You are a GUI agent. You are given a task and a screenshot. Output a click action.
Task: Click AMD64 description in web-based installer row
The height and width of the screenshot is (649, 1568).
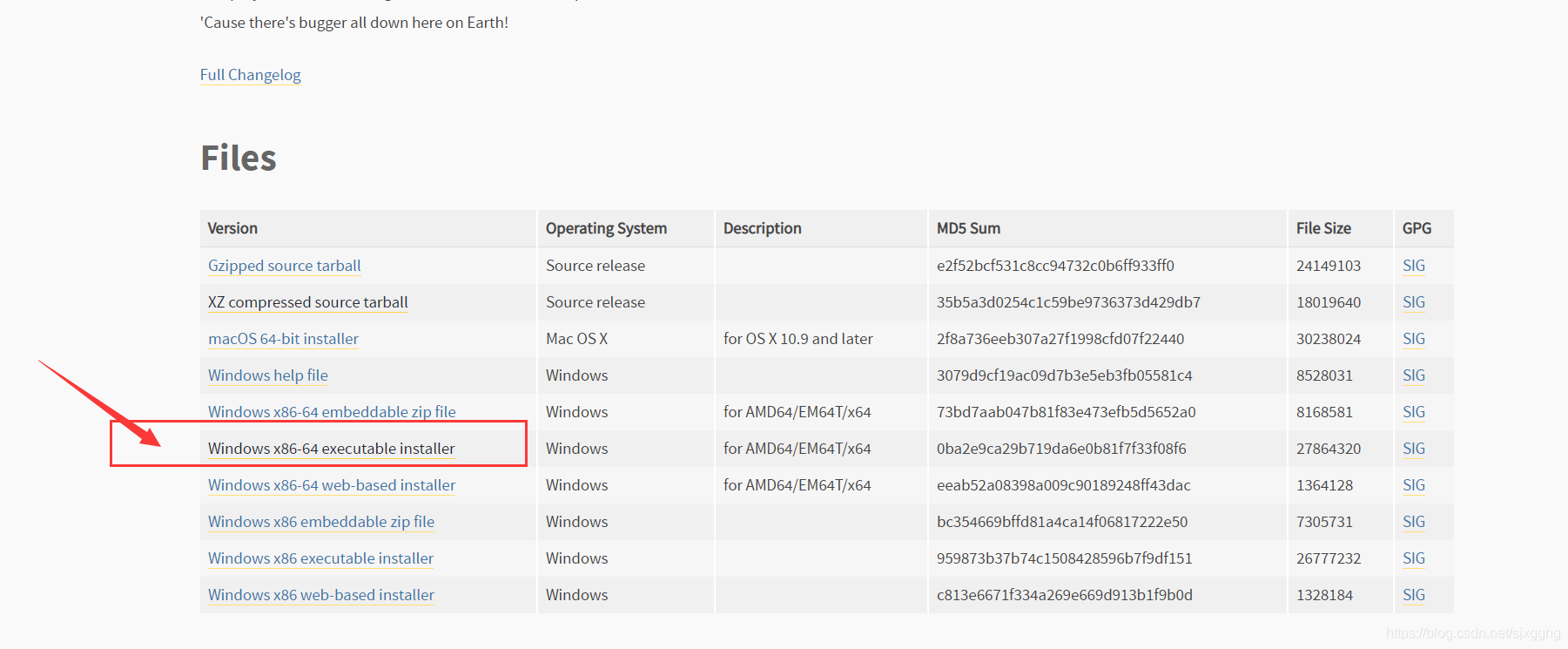click(x=797, y=485)
